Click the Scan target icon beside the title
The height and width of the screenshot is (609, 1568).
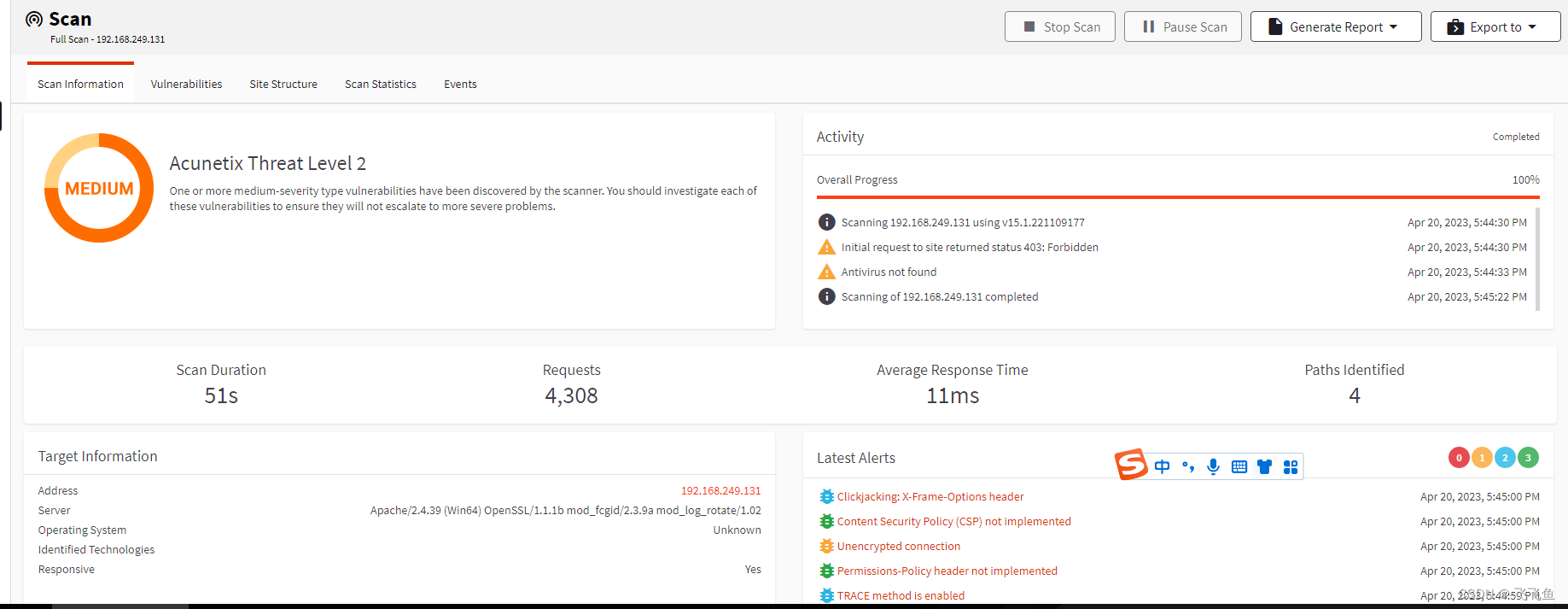tap(34, 19)
